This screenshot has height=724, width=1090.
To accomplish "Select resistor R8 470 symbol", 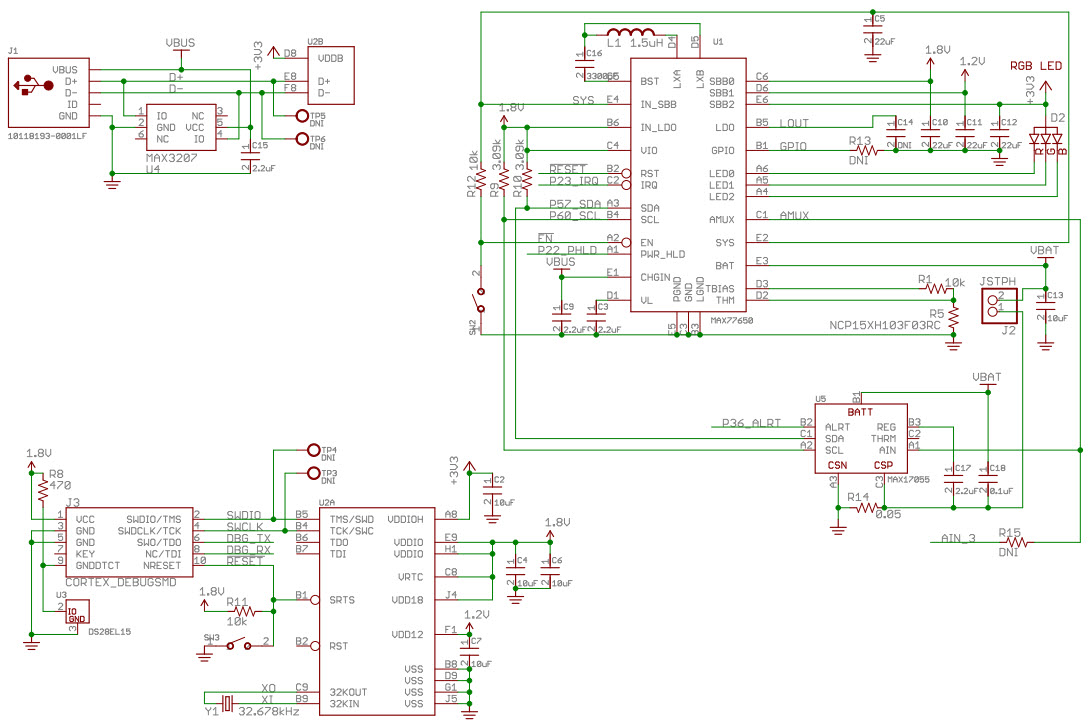I will click(41, 487).
